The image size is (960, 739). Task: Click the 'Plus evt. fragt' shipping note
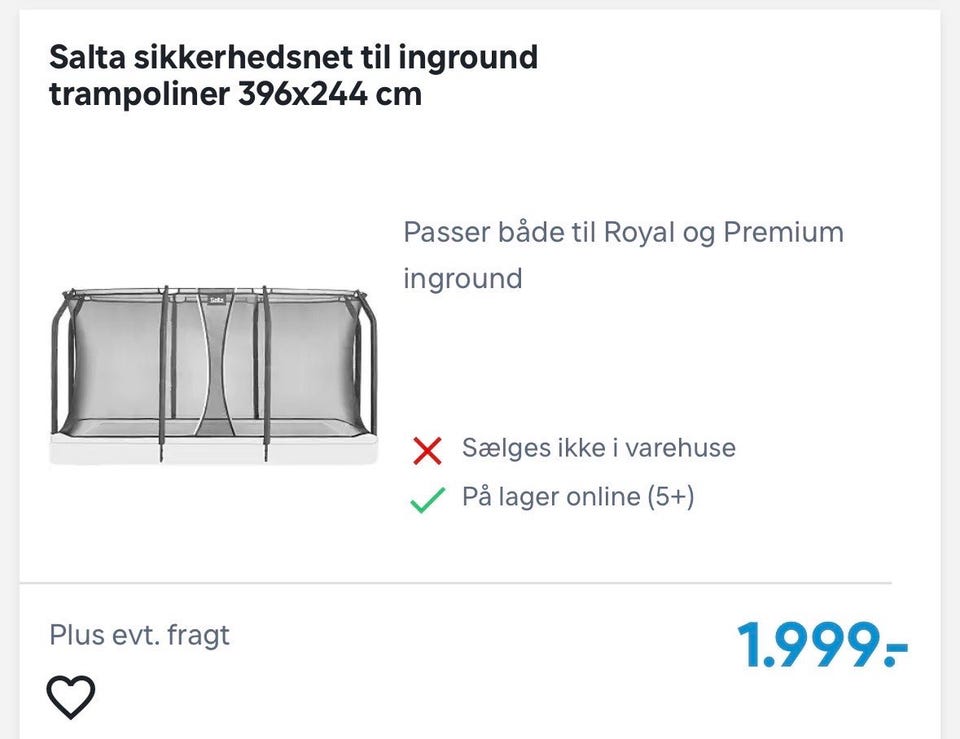(x=140, y=635)
